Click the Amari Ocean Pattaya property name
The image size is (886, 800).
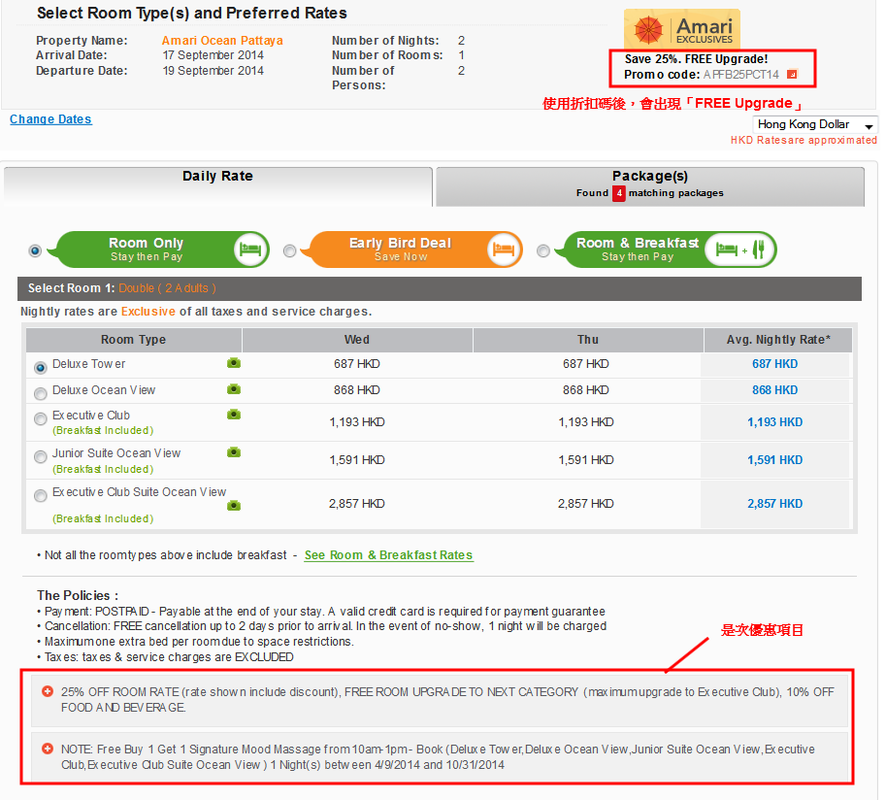point(221,41)
